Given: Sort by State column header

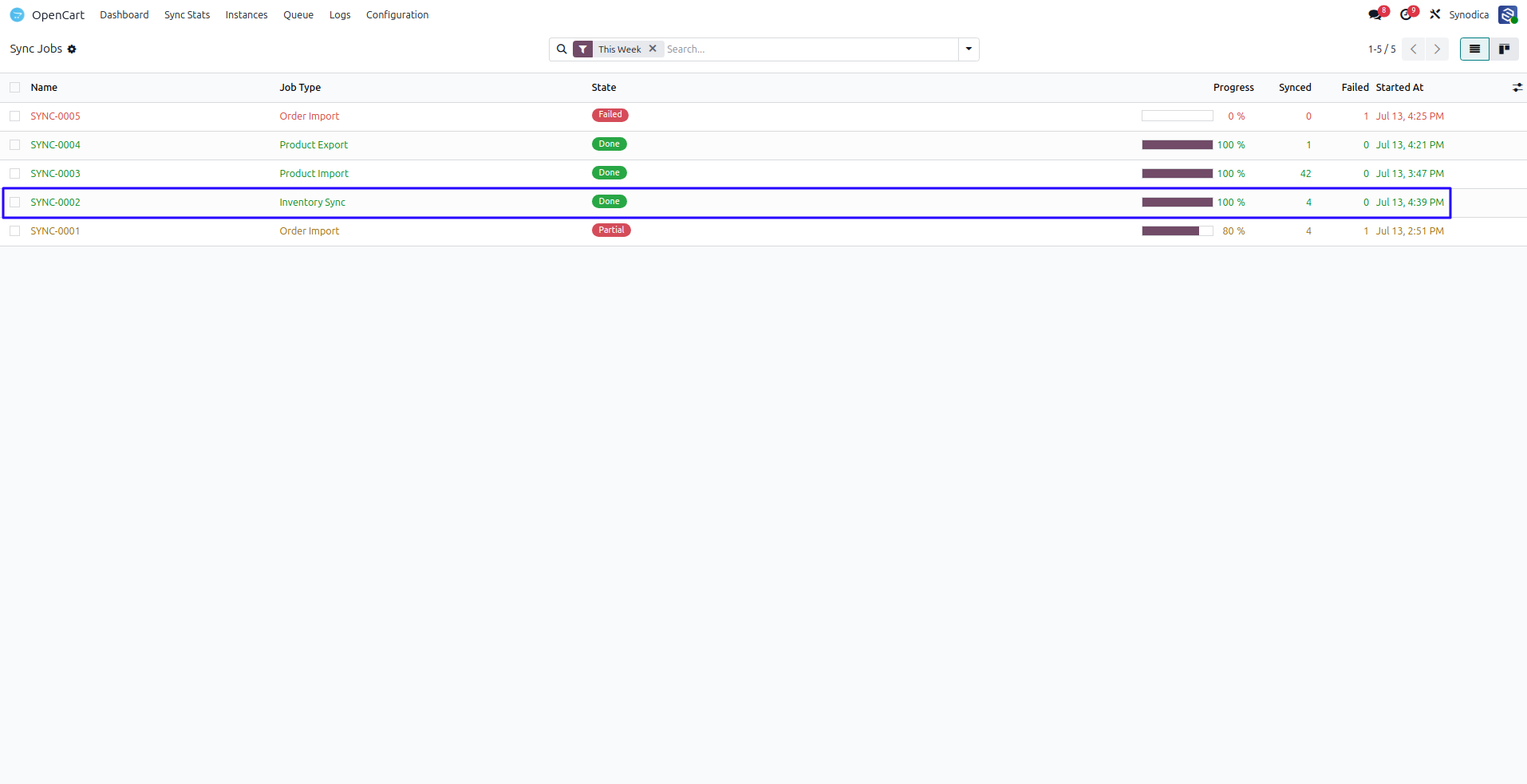Looking at the screenshot, I should tap(604, 88).
